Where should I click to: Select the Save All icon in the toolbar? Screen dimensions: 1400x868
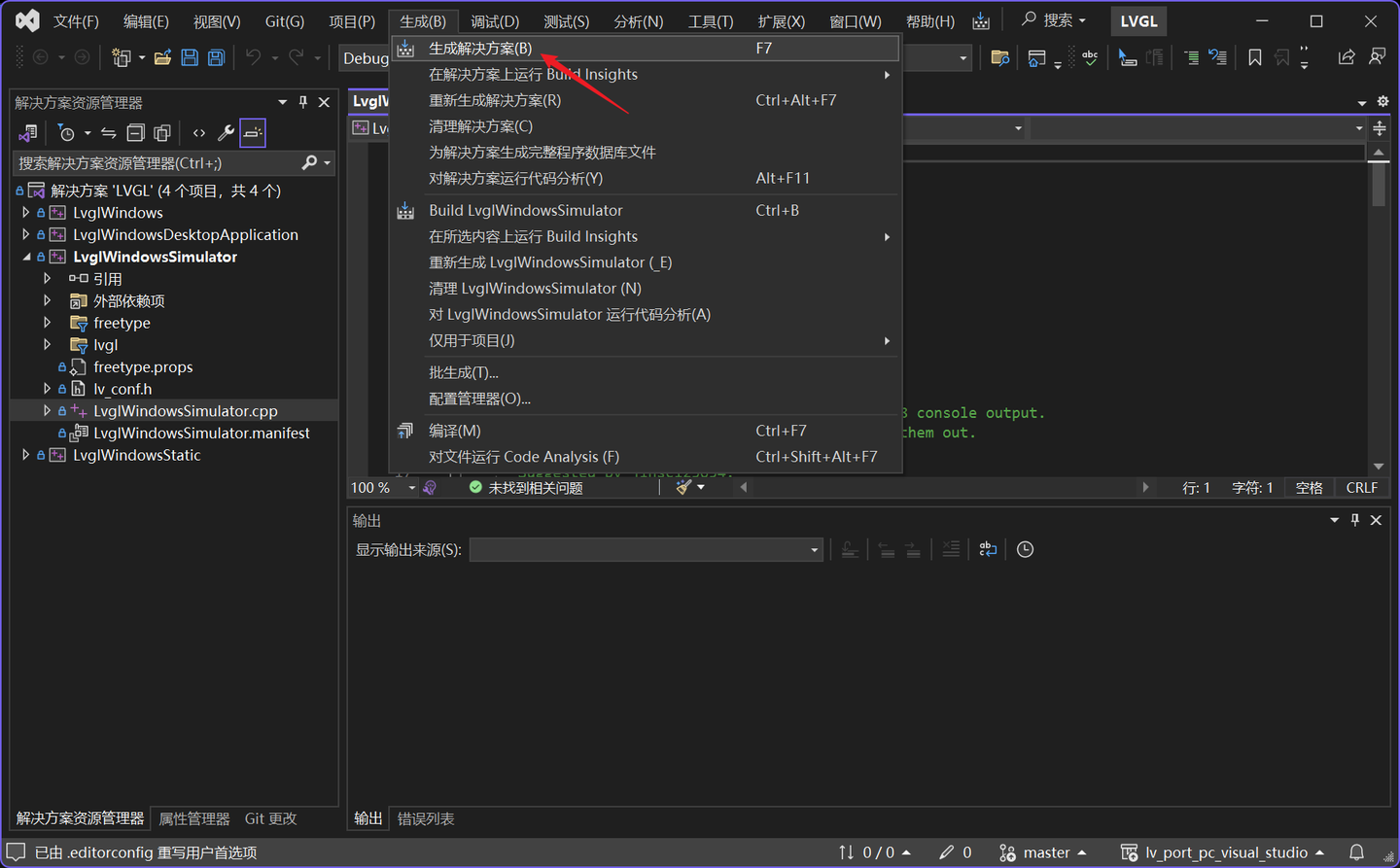215,57
